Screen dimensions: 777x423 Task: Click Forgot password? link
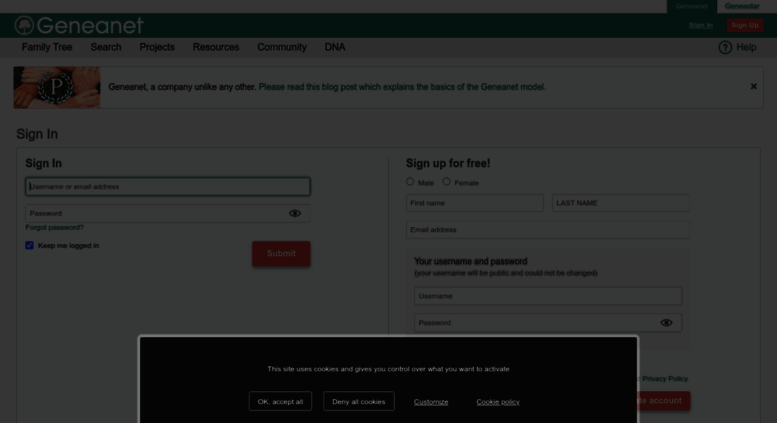(55, 227)
